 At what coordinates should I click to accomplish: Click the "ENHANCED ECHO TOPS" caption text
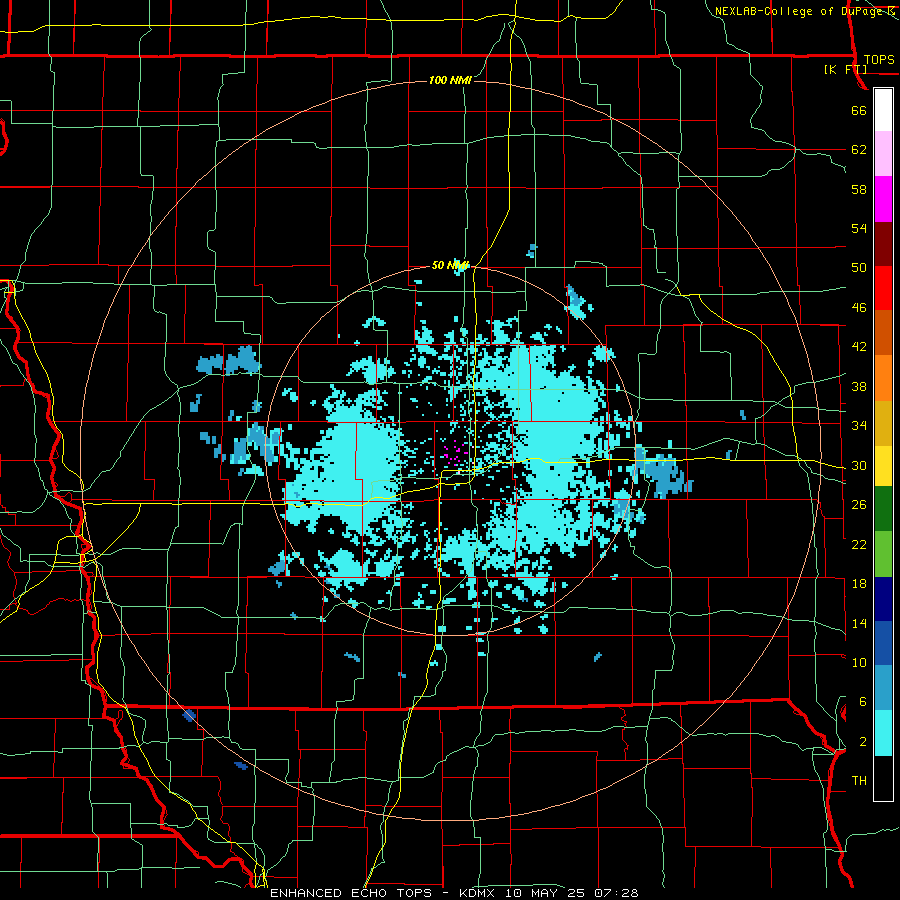tap(351, 893)
